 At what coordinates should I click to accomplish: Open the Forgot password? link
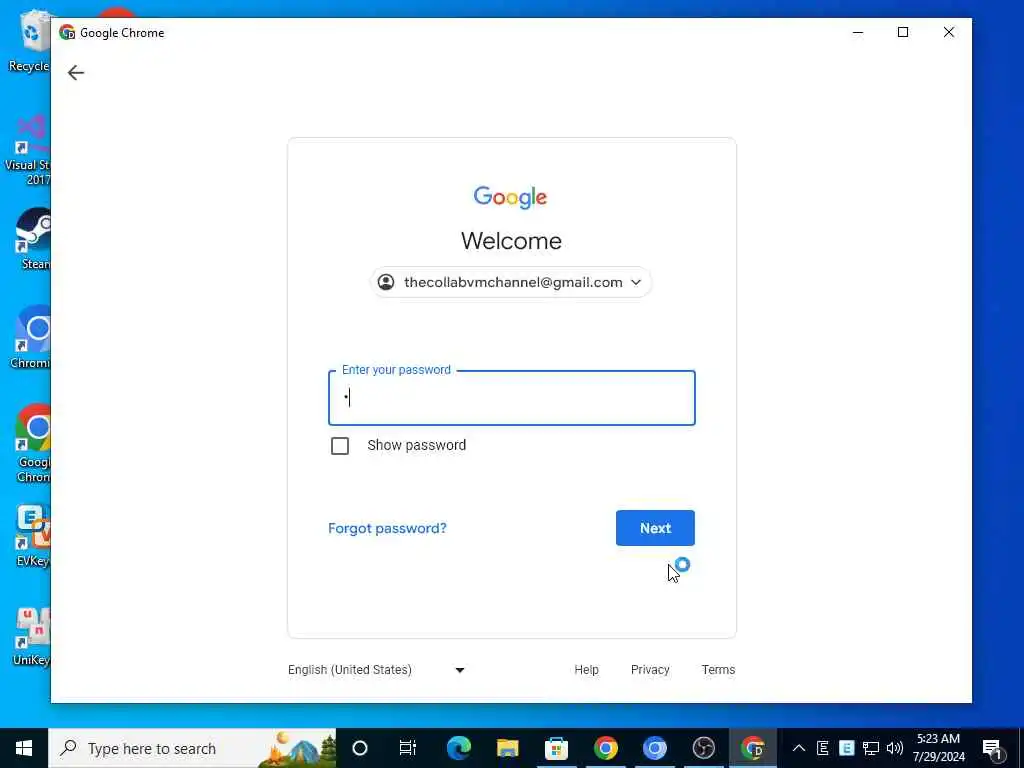[387, 528]
